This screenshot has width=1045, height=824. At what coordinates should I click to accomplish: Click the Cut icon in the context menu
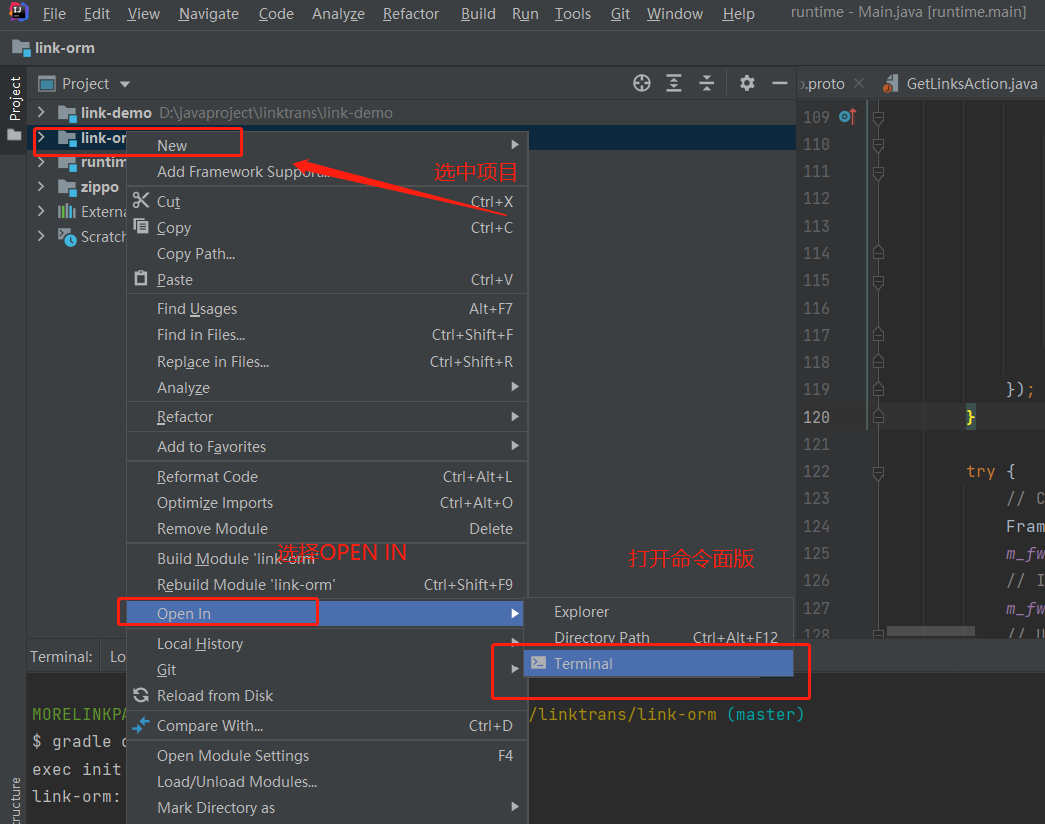click(x=141, y=201)
